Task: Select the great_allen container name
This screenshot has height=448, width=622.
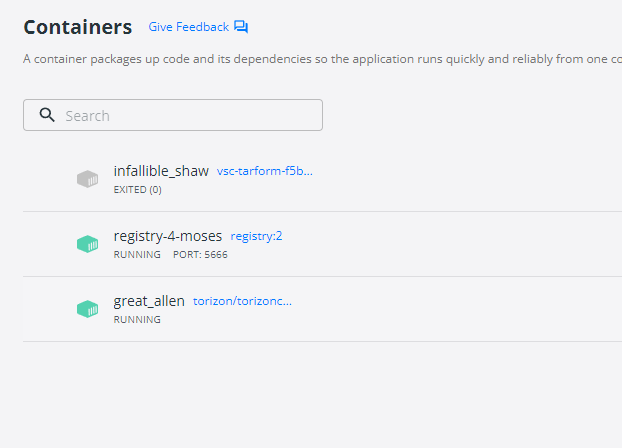Action: click(x=149, y=301)
